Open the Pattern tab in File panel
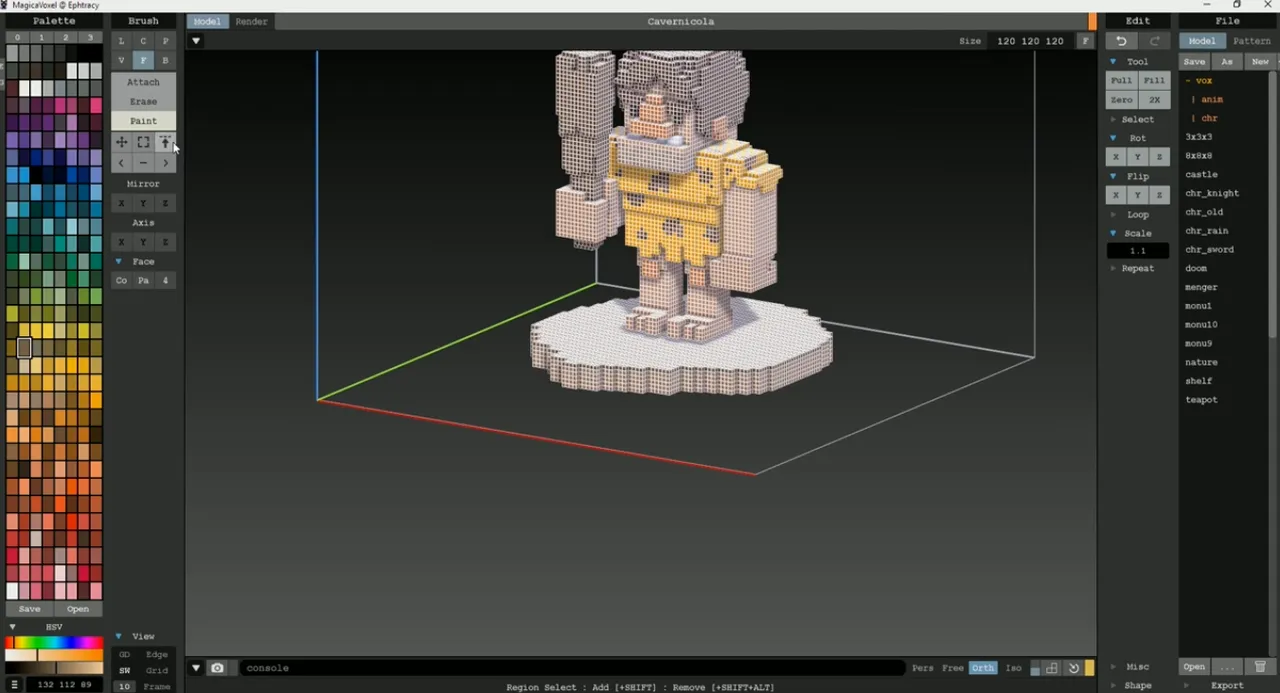Image resolution: width=1280 pixels, height=693 pixels. click(1251, 41)
